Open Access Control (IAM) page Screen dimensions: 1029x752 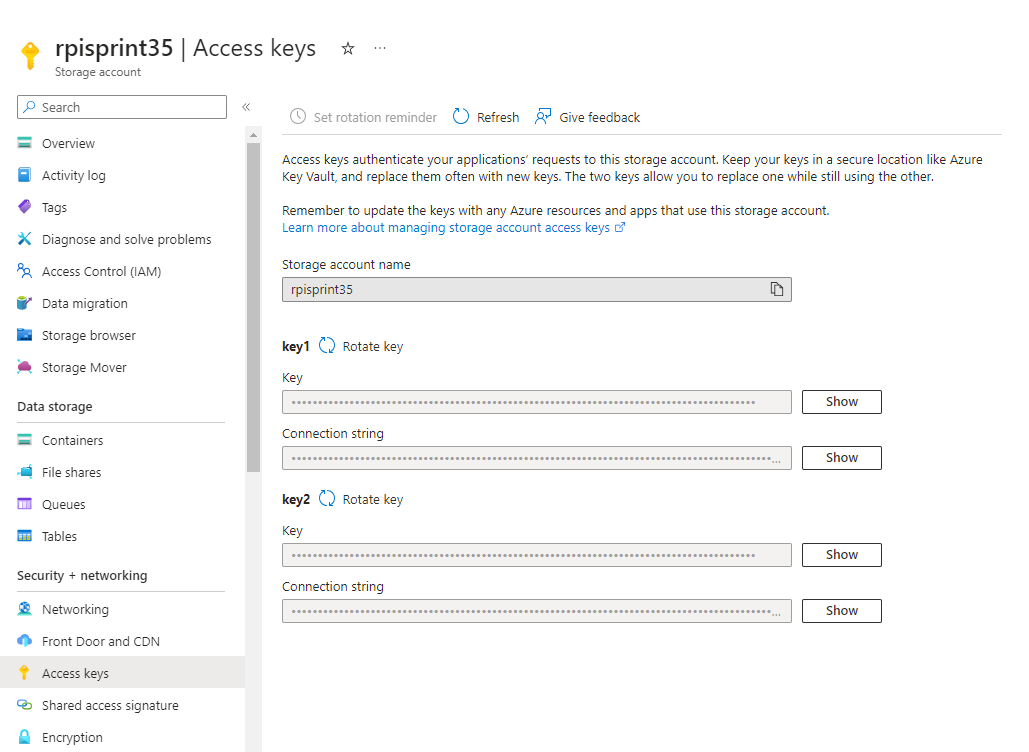101,271
